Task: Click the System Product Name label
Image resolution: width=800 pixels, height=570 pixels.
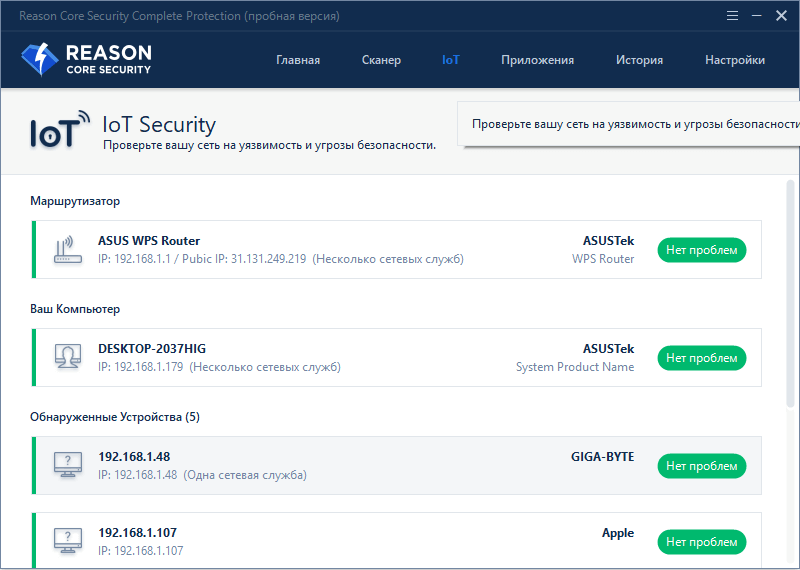Action: pos(575,367)
